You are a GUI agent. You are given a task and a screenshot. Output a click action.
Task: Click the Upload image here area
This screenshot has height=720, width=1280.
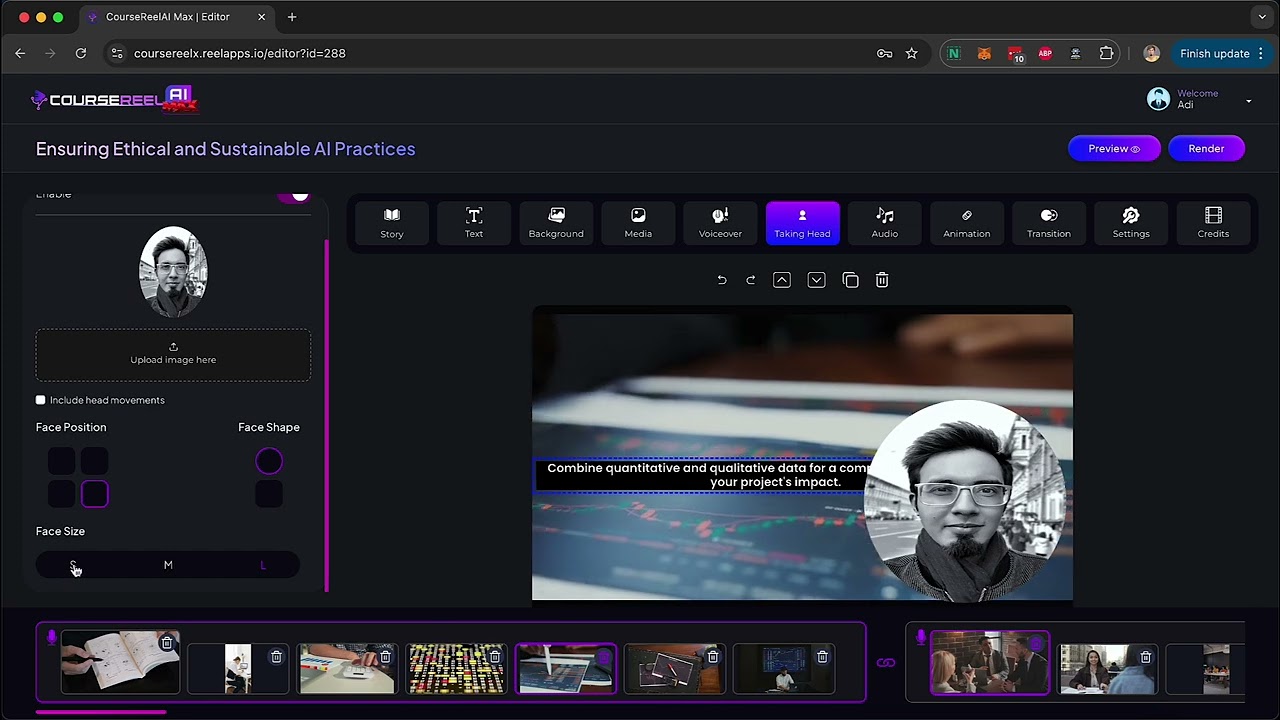pyautogui.click(x=173, y=354)
